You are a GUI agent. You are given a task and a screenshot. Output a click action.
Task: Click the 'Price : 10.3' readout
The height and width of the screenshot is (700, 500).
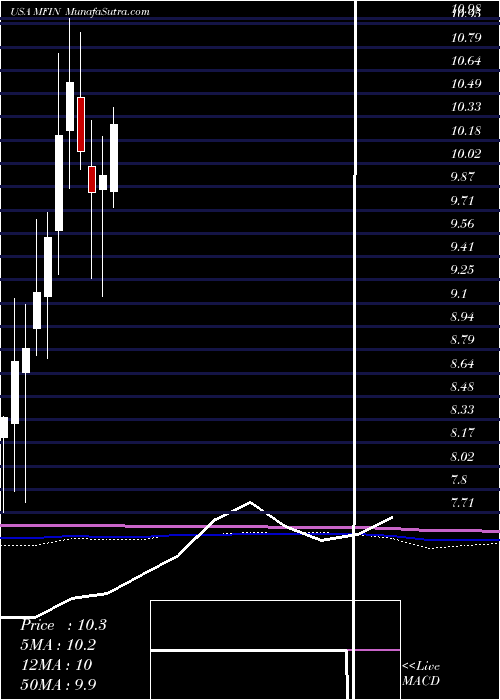coord(63,625)
